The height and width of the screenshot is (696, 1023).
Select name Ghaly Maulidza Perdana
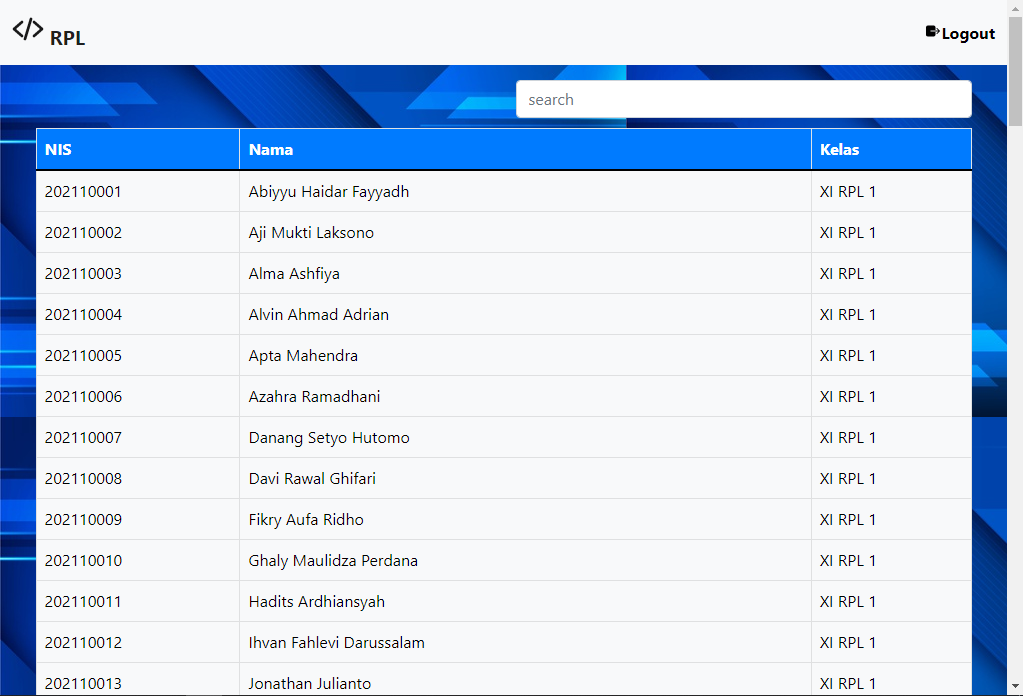(x=333, y=562)
